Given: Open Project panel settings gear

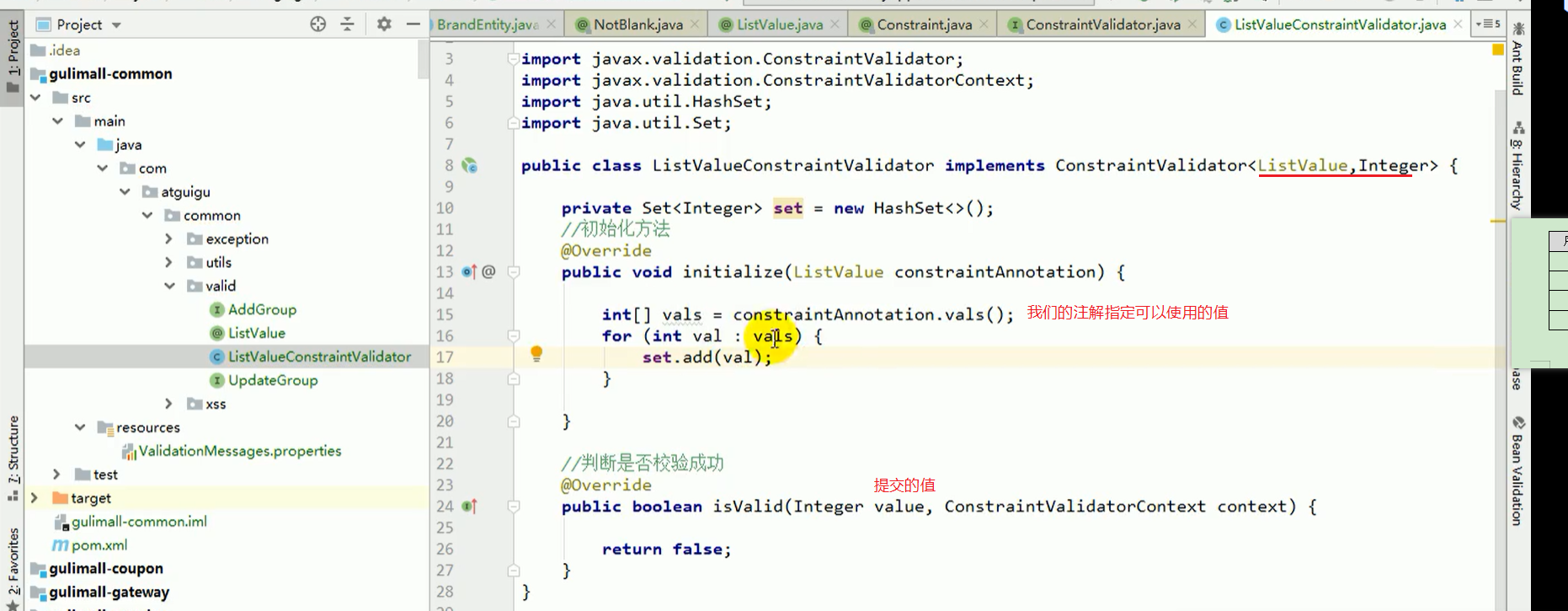Looking at the screenshot, I should point(384,24).
